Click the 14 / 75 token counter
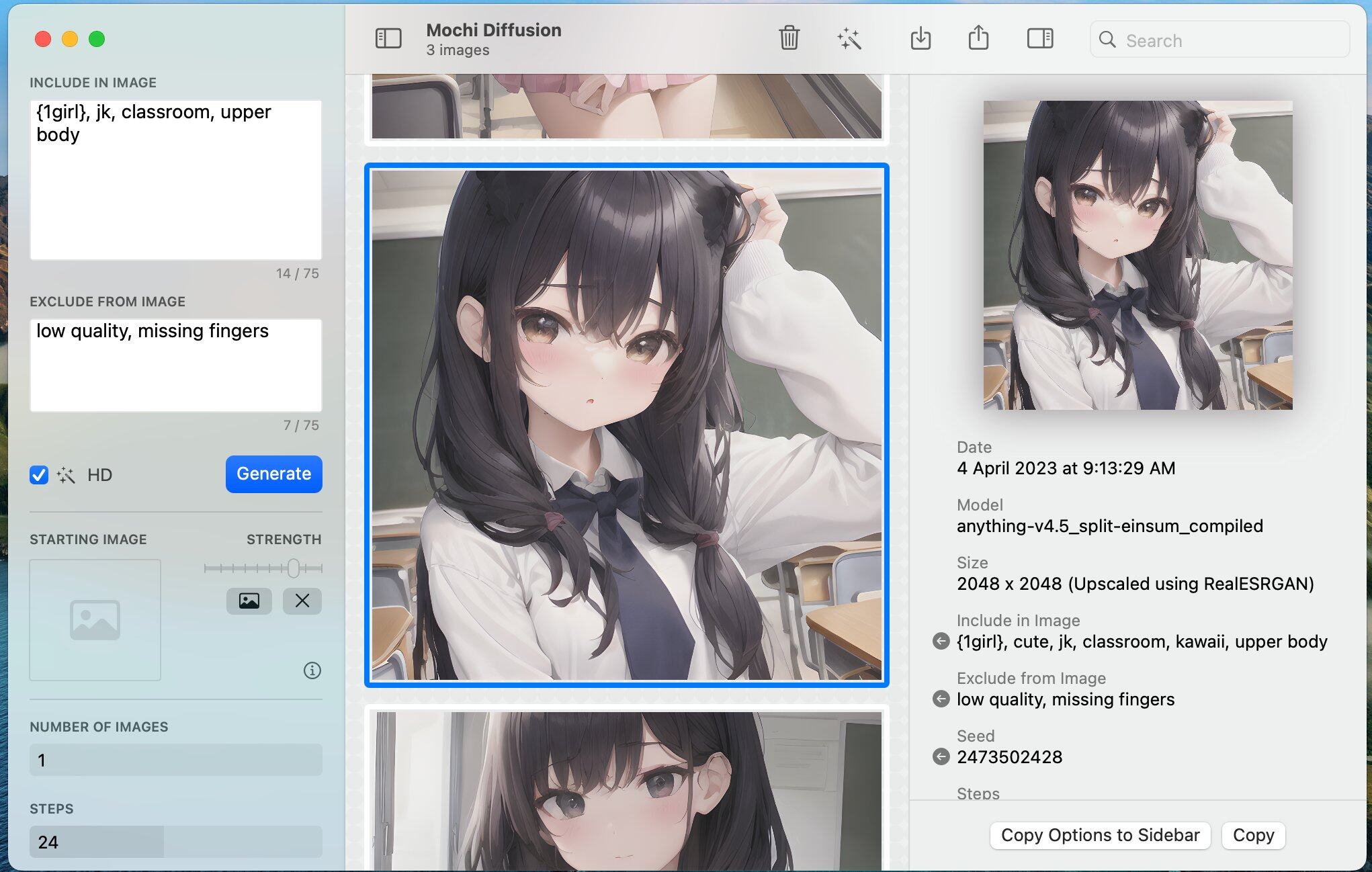 [298, 273]
